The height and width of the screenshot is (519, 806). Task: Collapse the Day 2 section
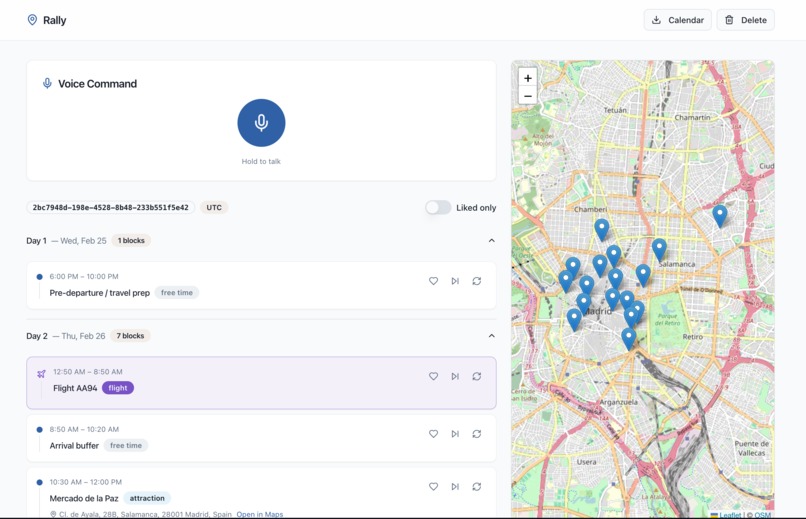coord(491,336)
